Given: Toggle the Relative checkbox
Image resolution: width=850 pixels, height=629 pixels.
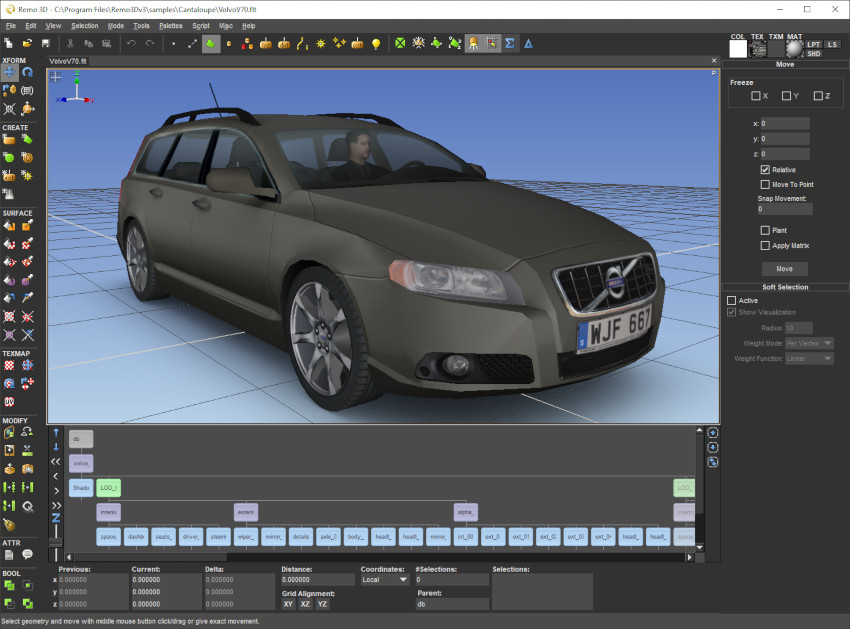Looking at the screenshot, I should tap(765, 170).
